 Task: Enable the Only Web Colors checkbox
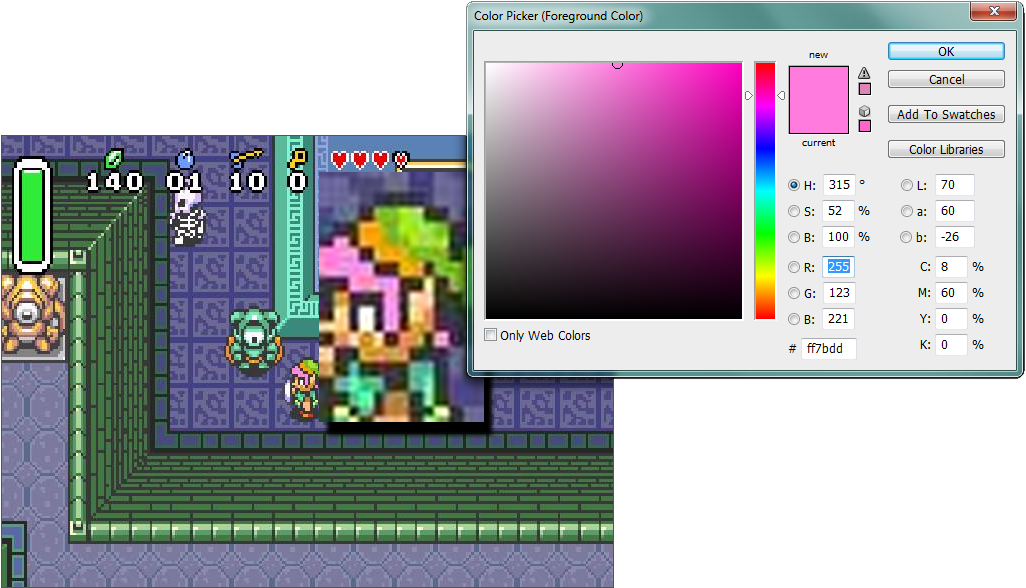coord(490,335)
